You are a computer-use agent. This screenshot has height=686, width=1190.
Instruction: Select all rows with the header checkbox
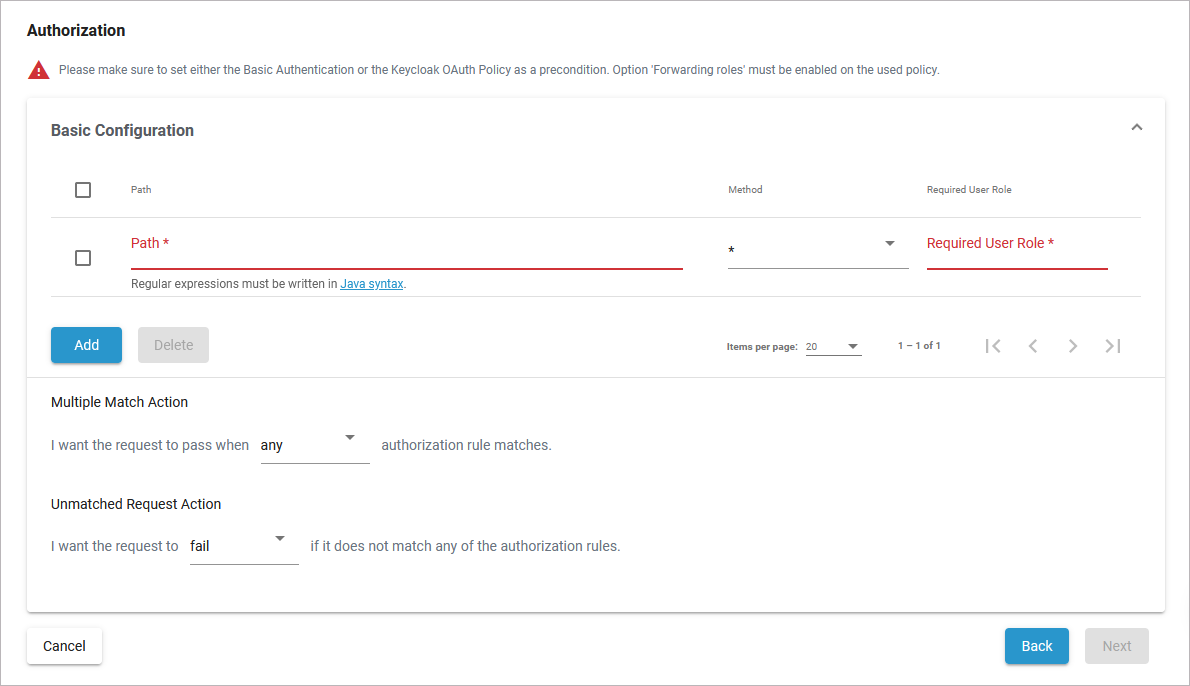point(83,189)
